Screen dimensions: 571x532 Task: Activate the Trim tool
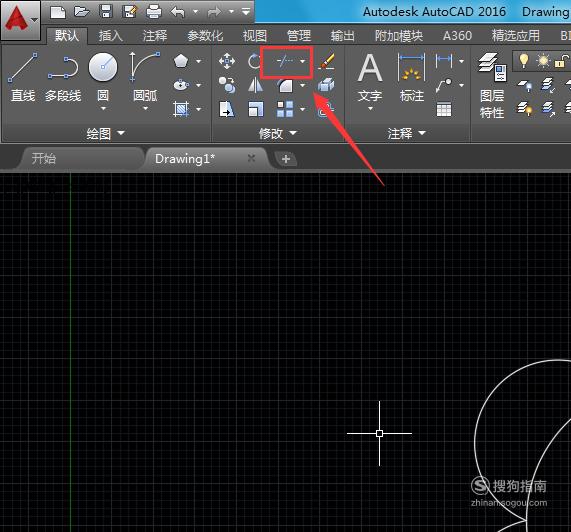pos(285,61)
